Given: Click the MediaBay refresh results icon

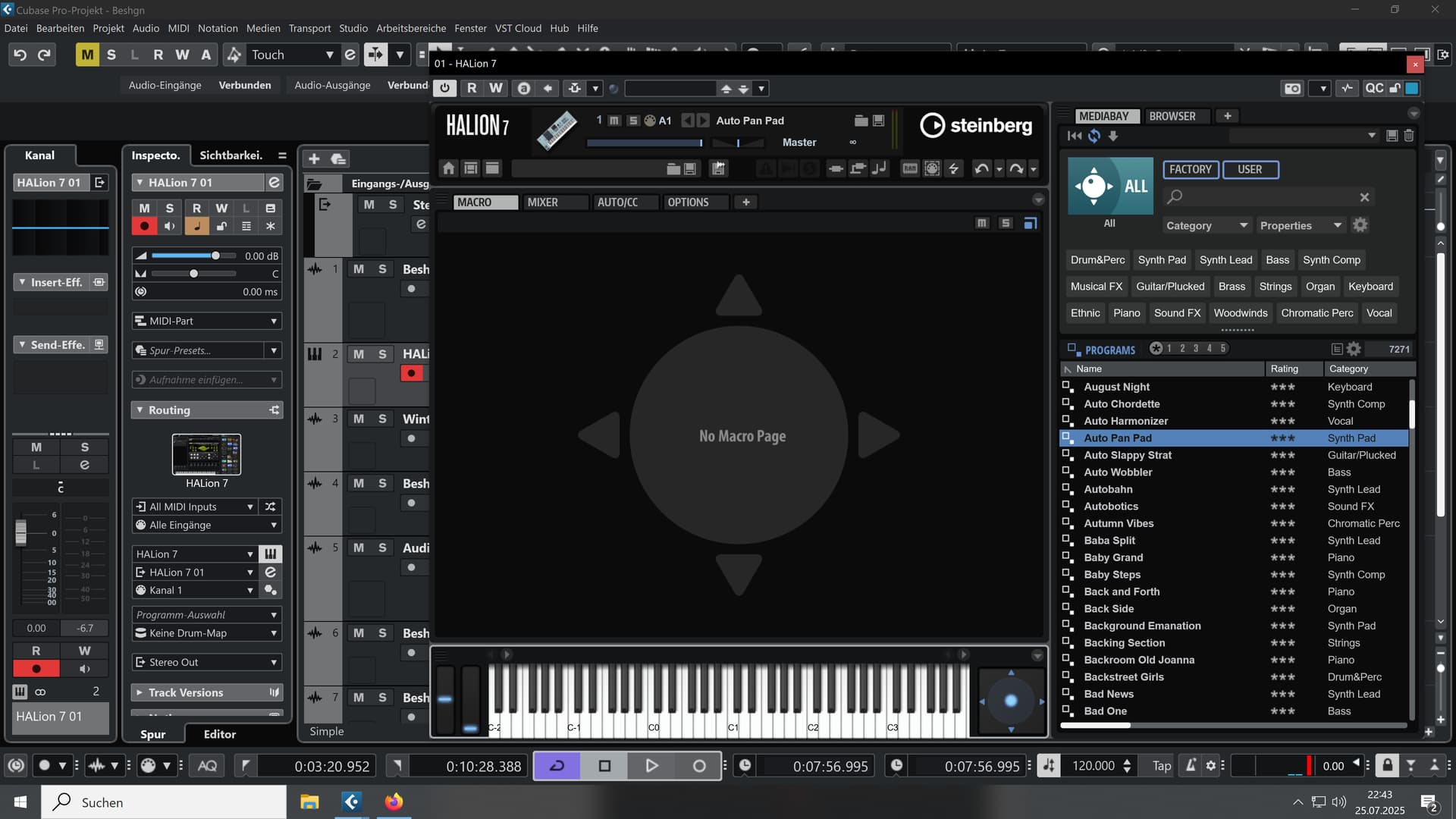Looking at the screenshot, I should point(1094,136).
